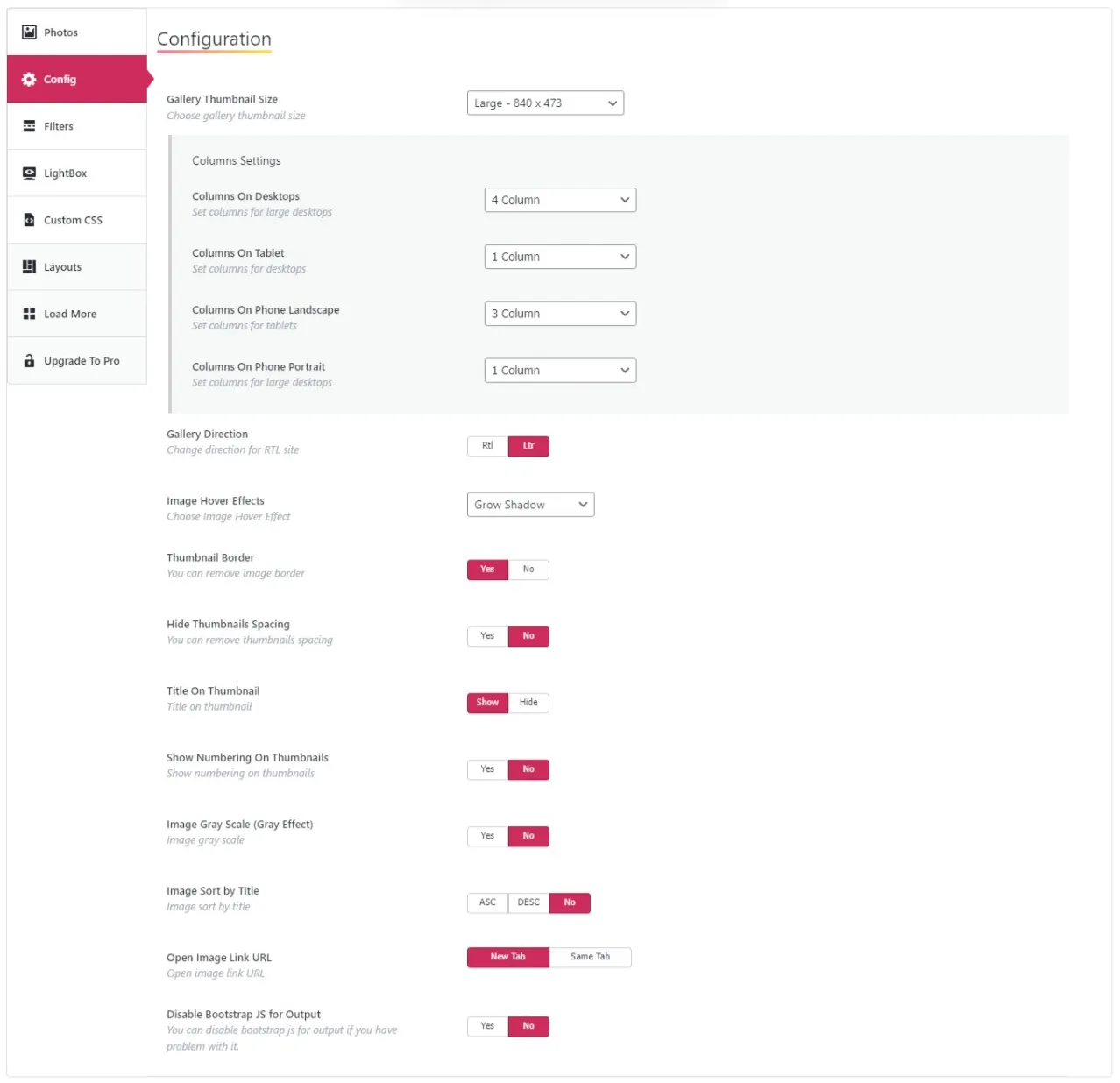Click the Photos icon in sidebar

(29, 32)
